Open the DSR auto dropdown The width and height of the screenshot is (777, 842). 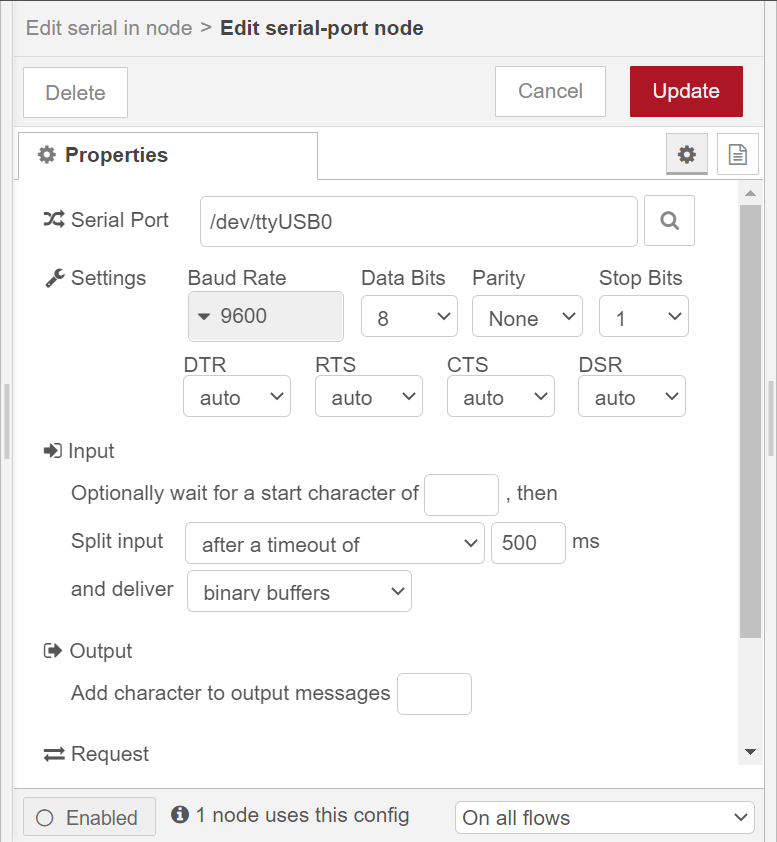point(632,396)
